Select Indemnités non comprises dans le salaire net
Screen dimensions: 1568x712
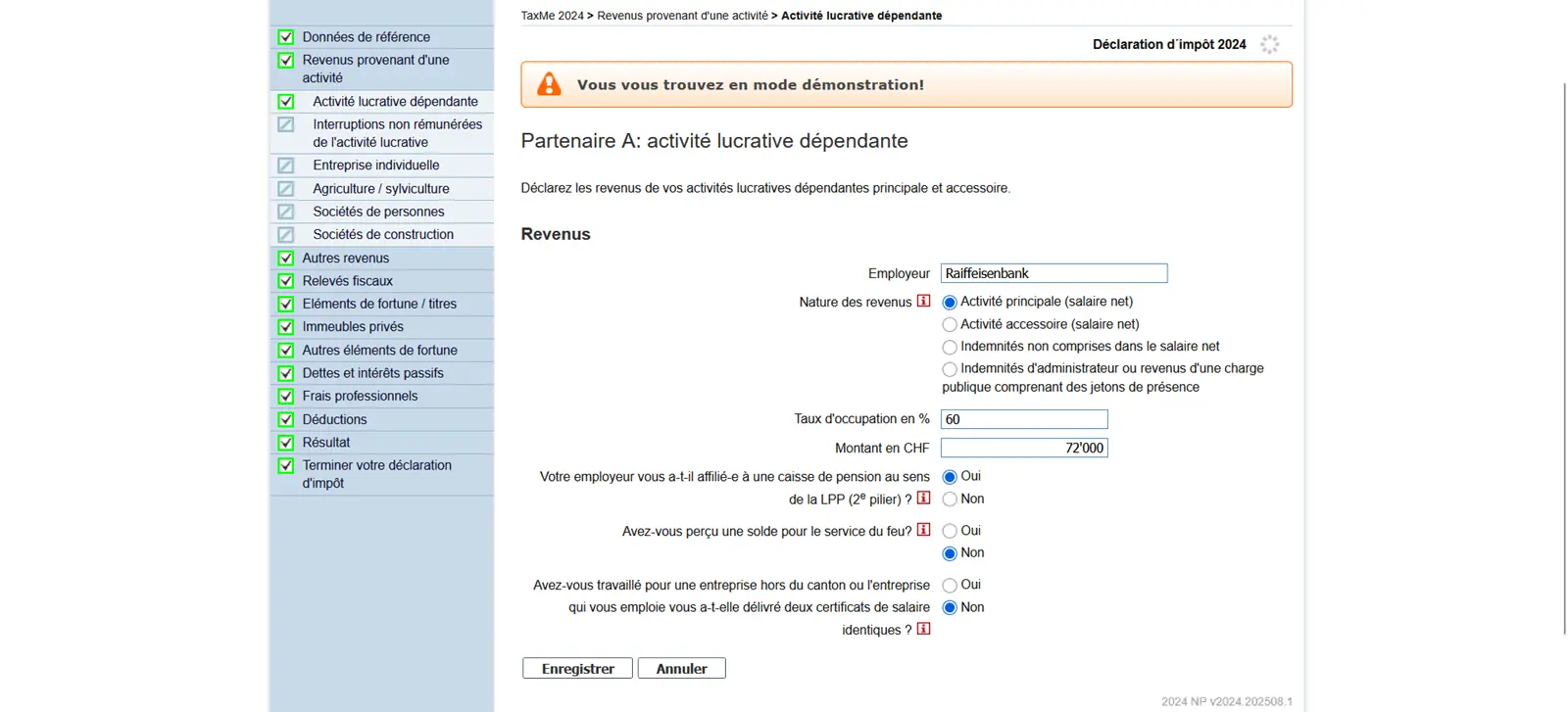(x=950, y=348)
